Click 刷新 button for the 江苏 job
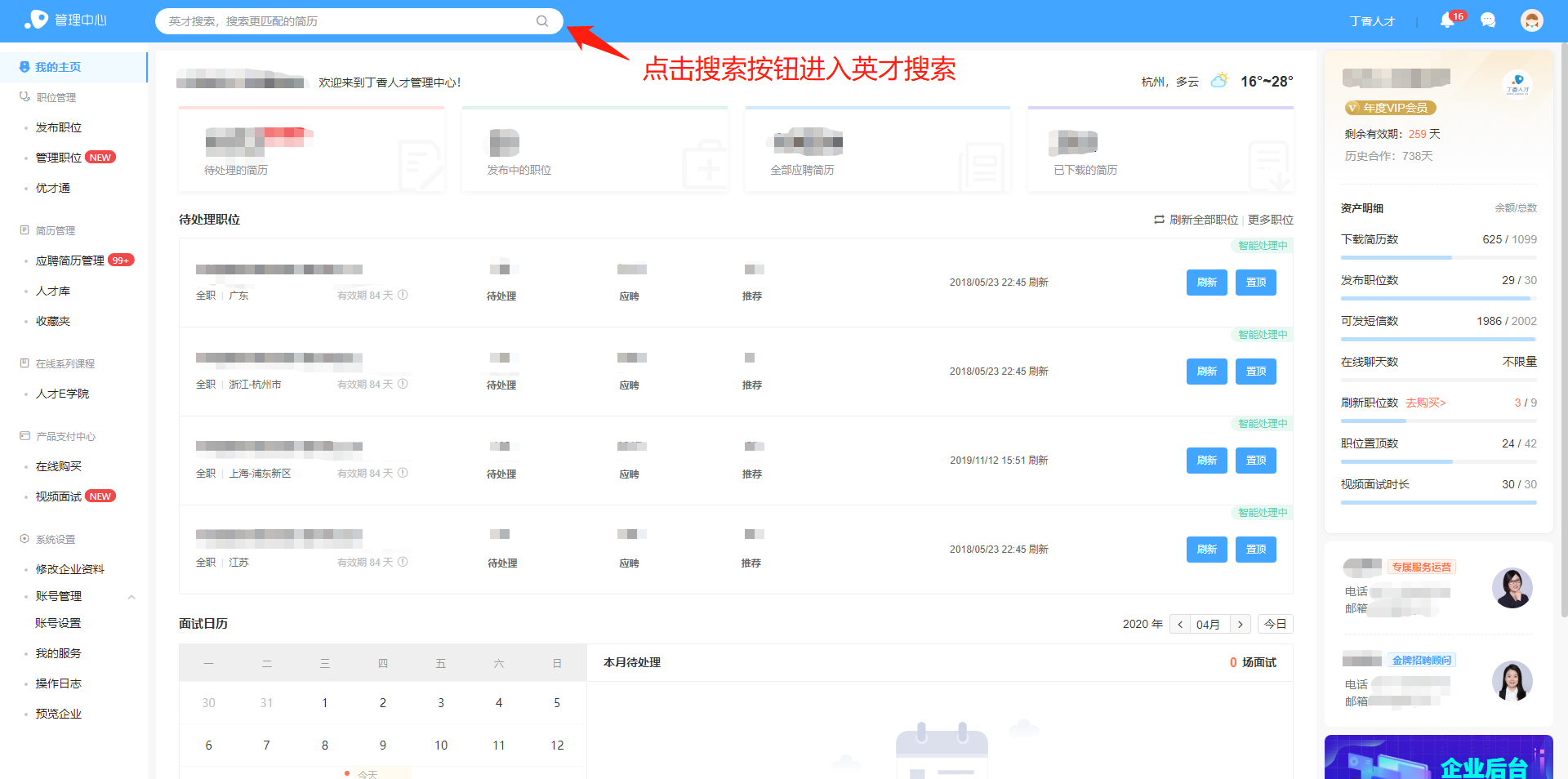The image size is (1568, 779). (x=1207, y=550)
